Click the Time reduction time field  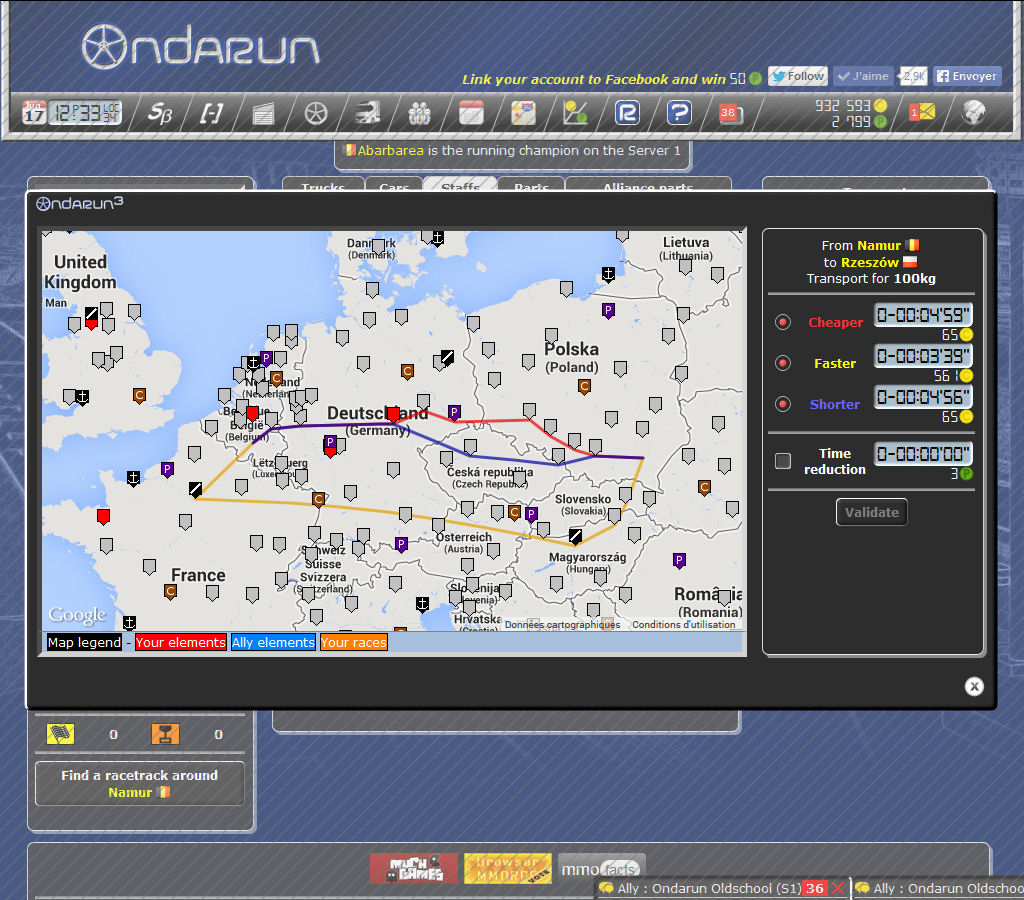pyautogui.click(x=923, y=453)
